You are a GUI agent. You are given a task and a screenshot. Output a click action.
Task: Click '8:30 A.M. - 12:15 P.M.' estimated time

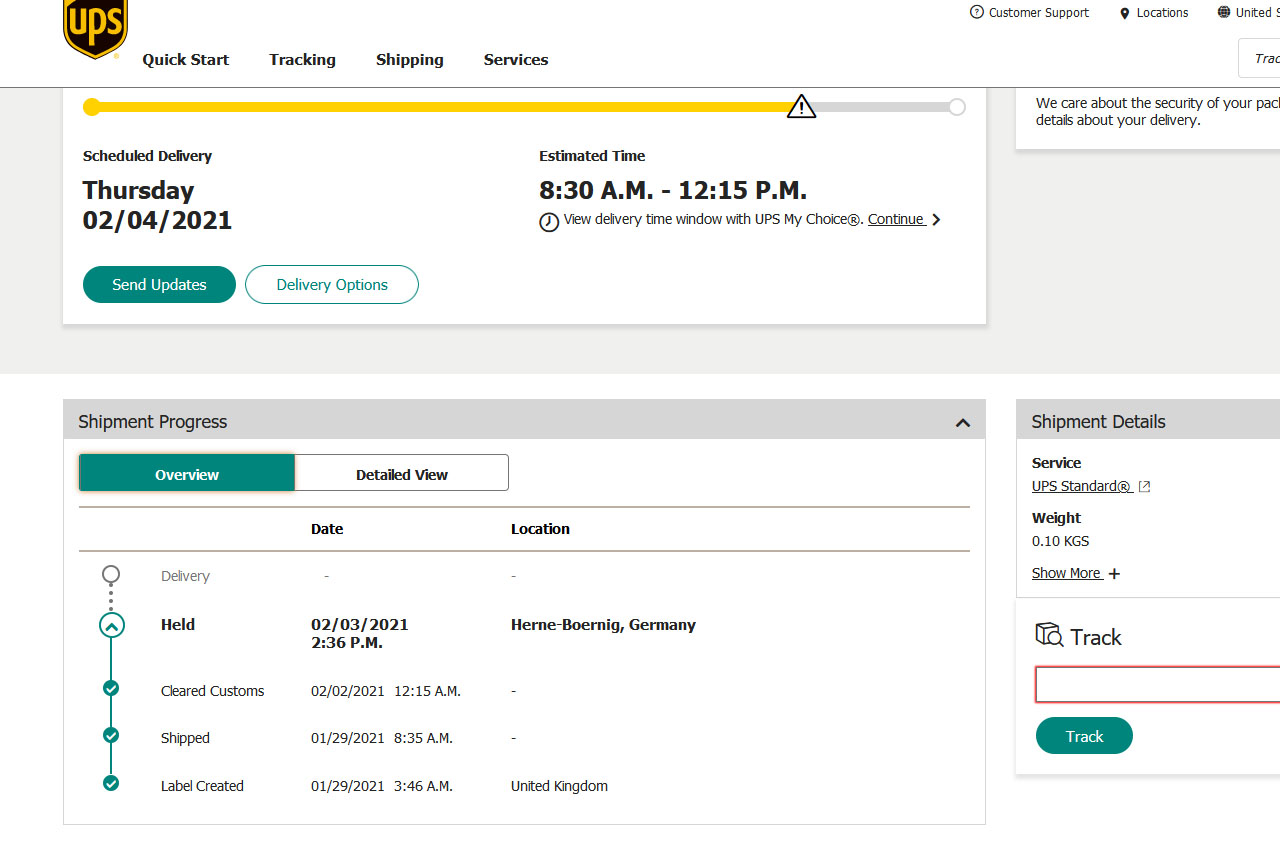(673, 191)
